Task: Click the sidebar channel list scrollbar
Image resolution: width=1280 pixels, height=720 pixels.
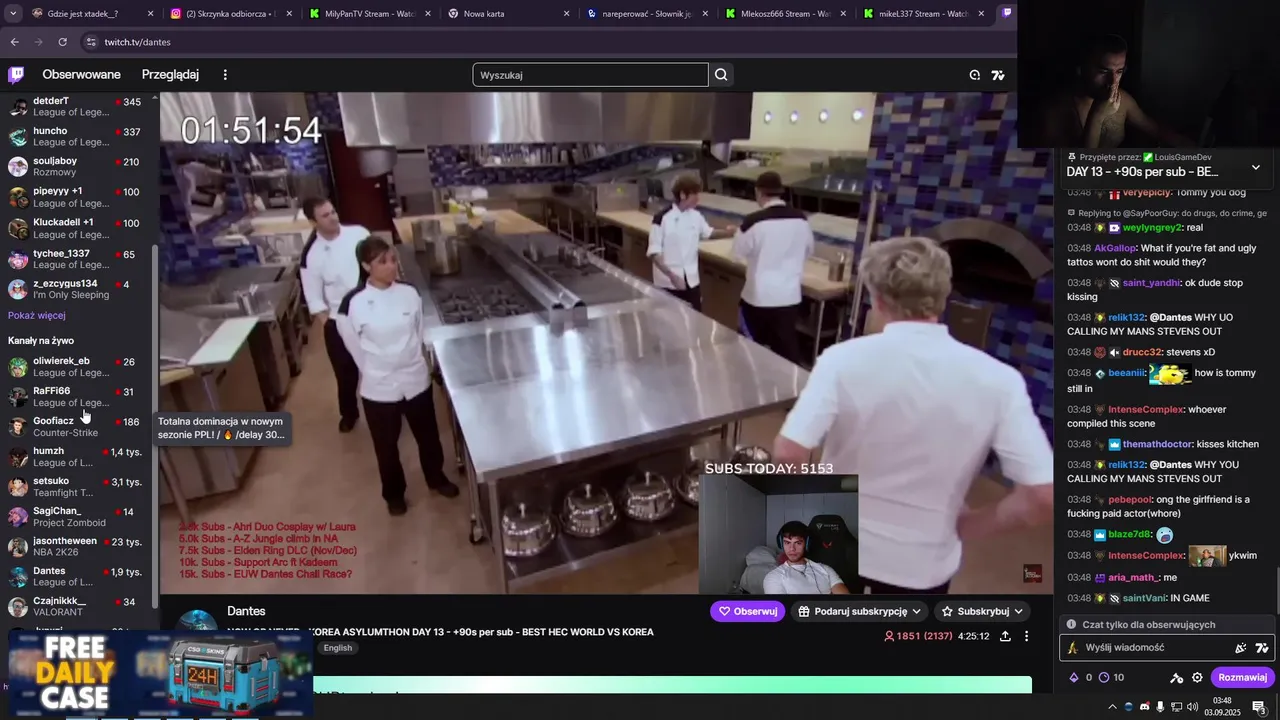Action: (x=154, y=425)
